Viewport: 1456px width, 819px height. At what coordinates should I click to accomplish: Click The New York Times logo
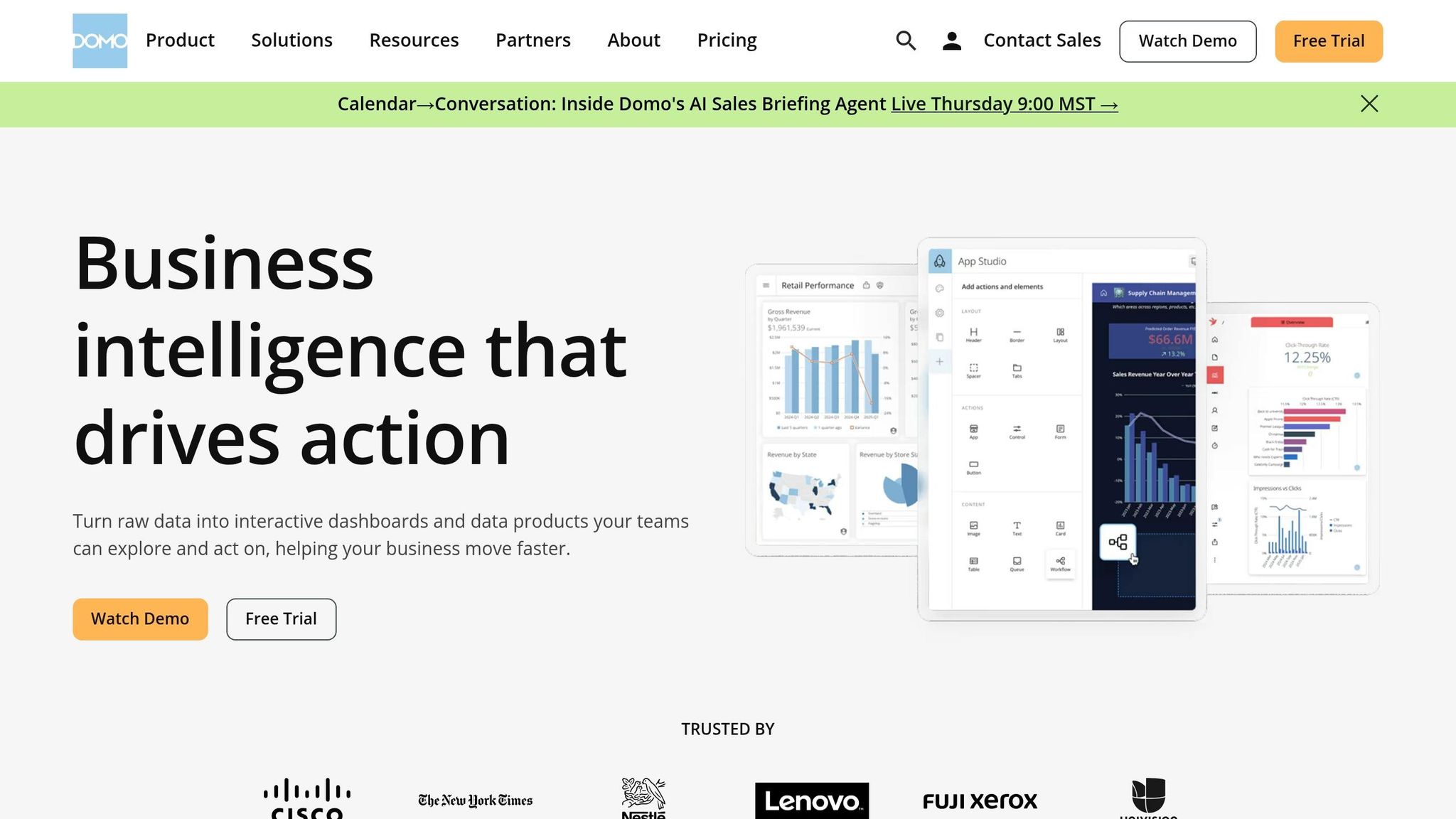click(476, 801)
